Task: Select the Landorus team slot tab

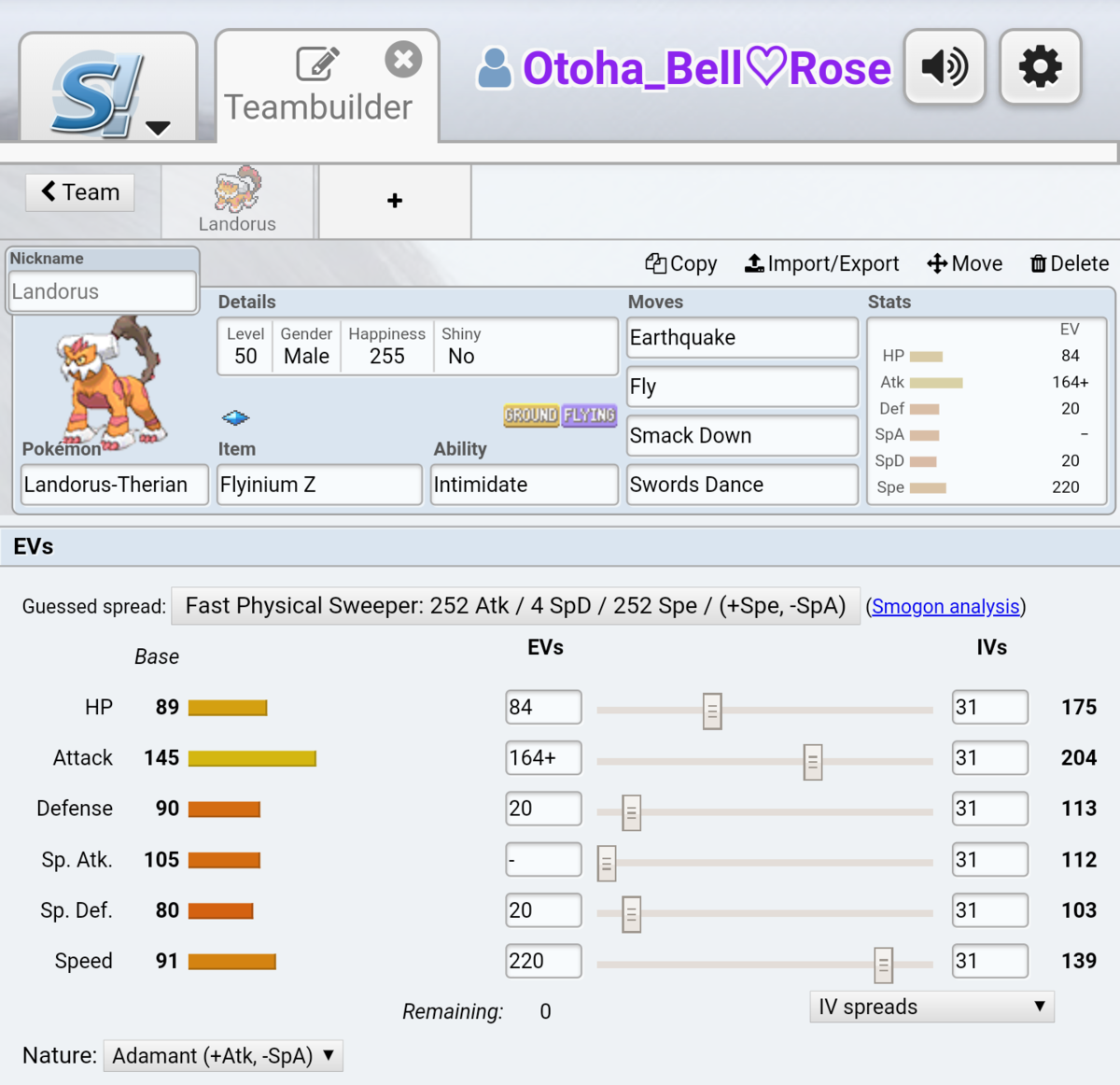Action: pyautogui.click(x=238, y=201)
